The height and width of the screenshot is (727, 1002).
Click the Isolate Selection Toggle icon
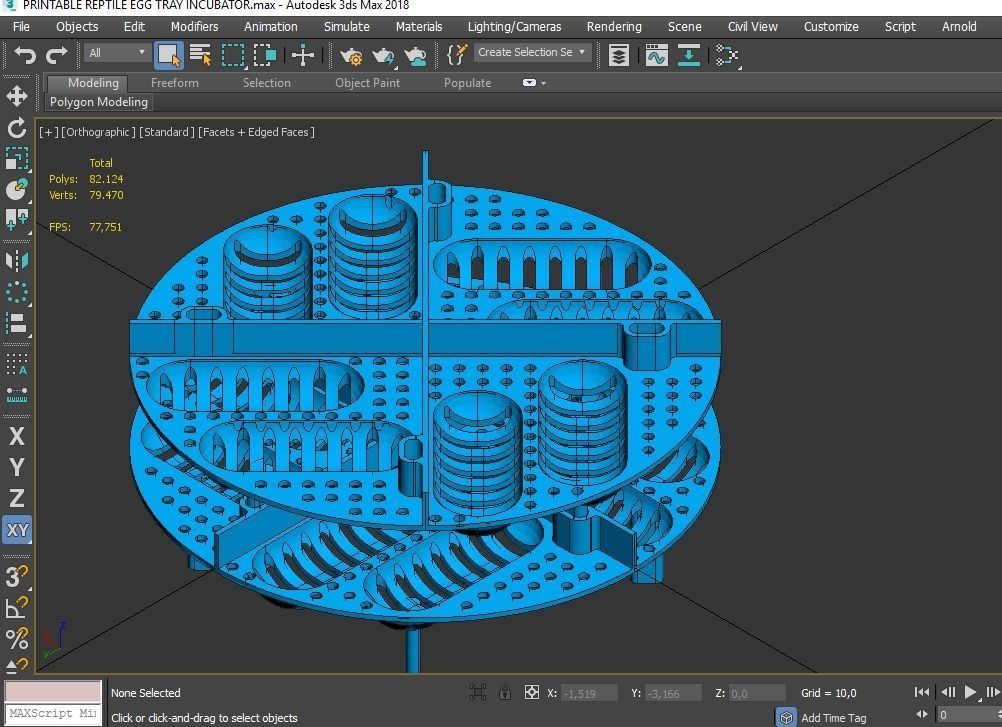click(x=477, y=693)
